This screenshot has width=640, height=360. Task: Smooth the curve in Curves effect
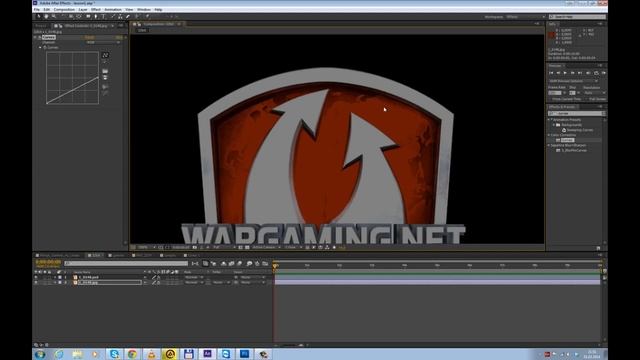click(x=105, y=87)
